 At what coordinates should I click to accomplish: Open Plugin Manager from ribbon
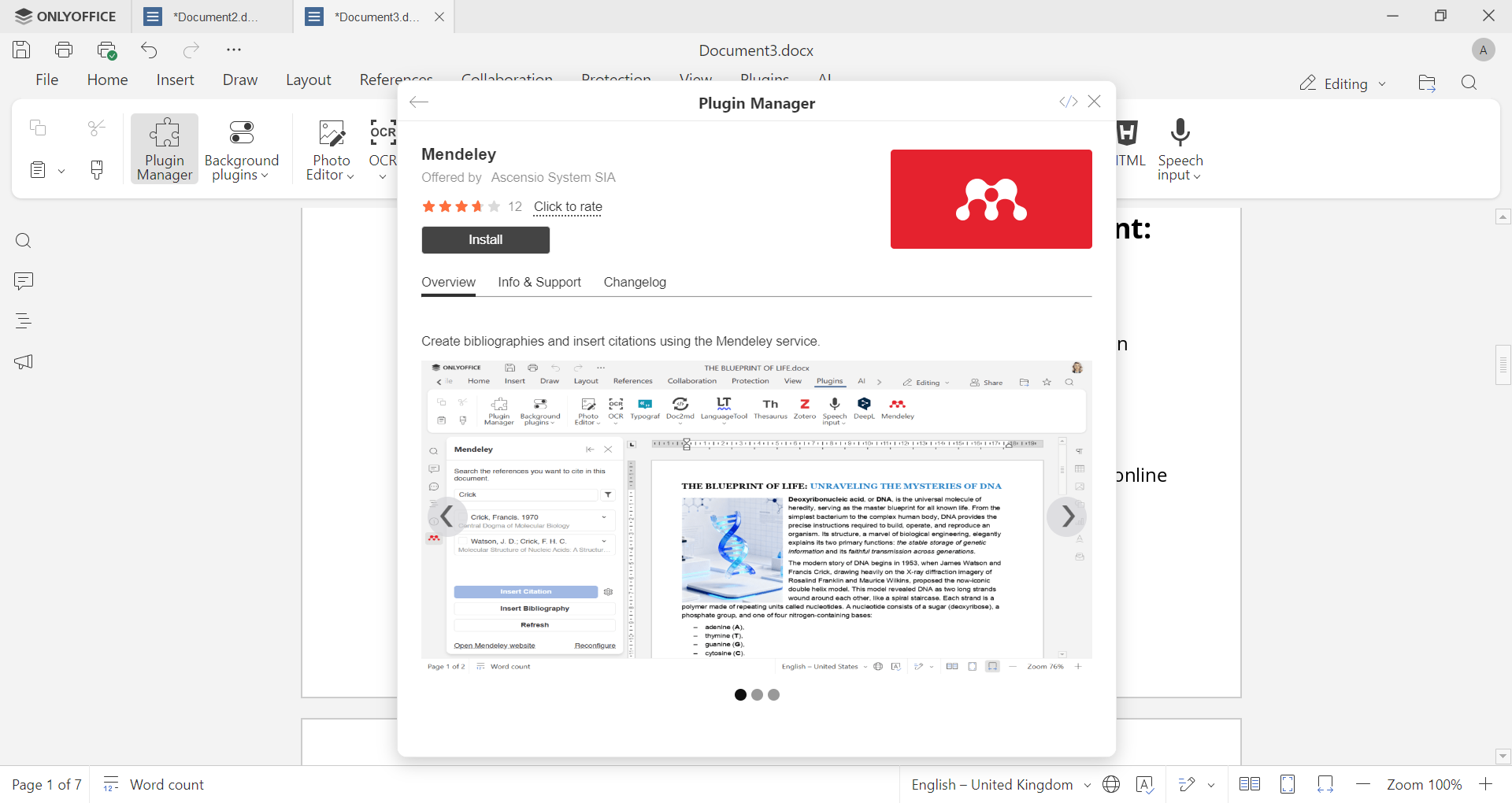[x=165, y=150]
